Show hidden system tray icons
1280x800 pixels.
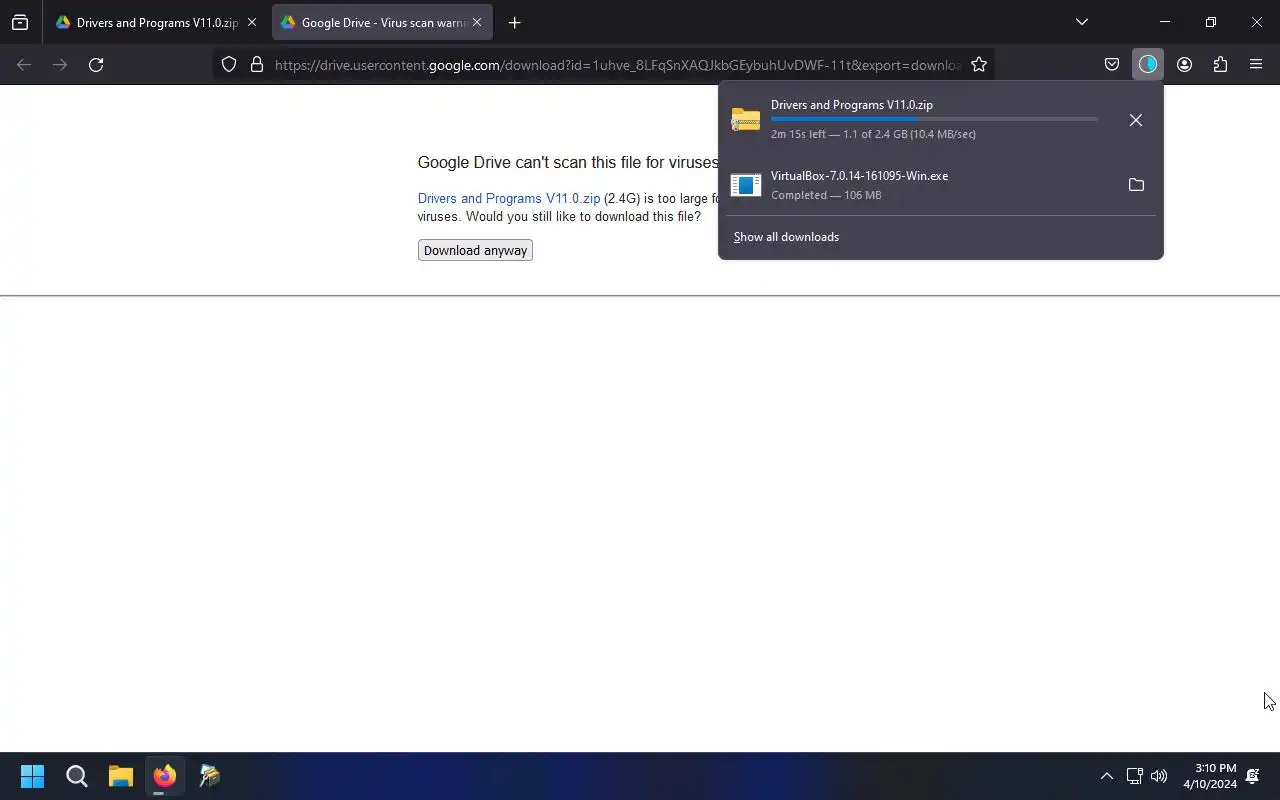click(1106, 776)
